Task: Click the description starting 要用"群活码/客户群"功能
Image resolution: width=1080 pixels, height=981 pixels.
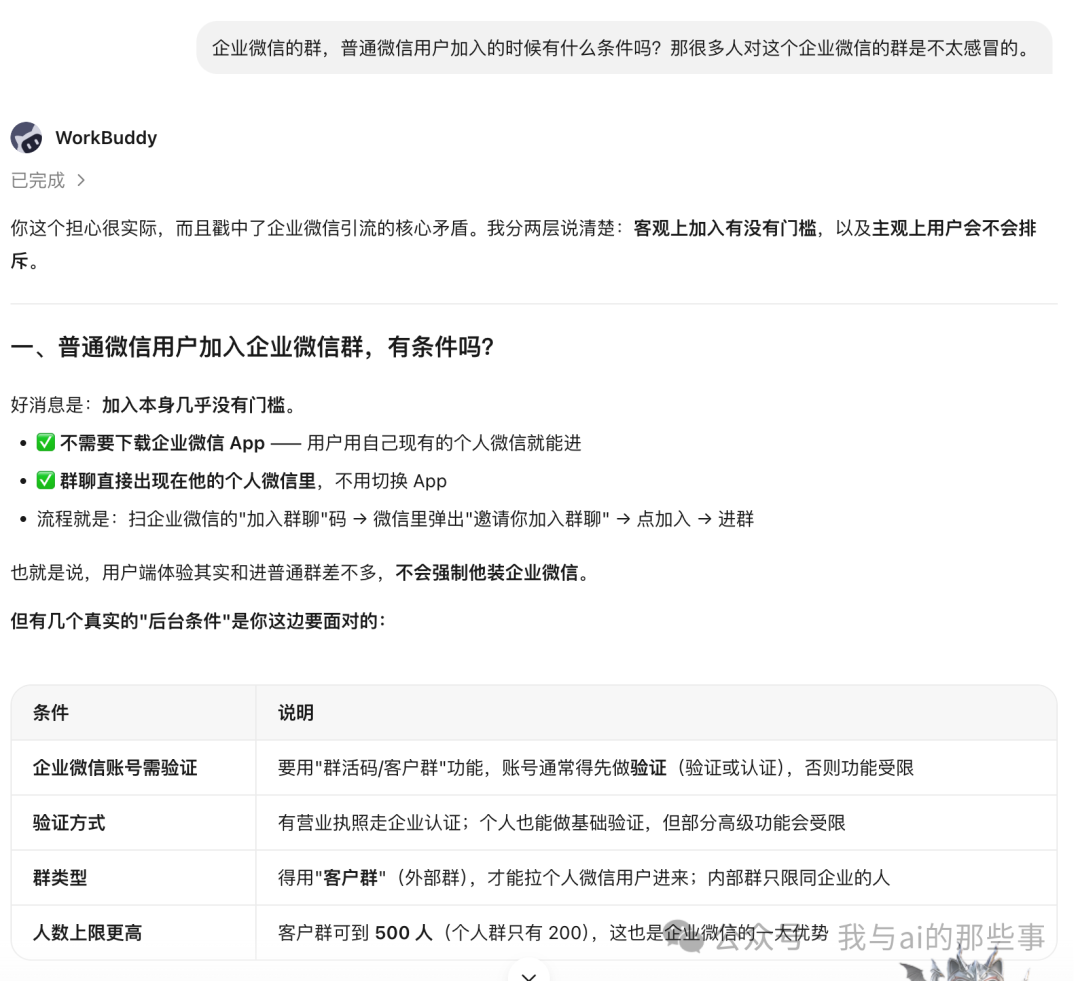Action: (596, 767)
